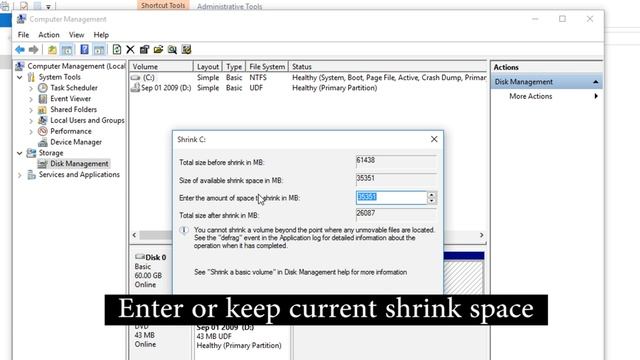Viewport: 640px width, 360px height.
Task: Toggle Show/Hide Action Pane icon
Action: click(99, 50)
